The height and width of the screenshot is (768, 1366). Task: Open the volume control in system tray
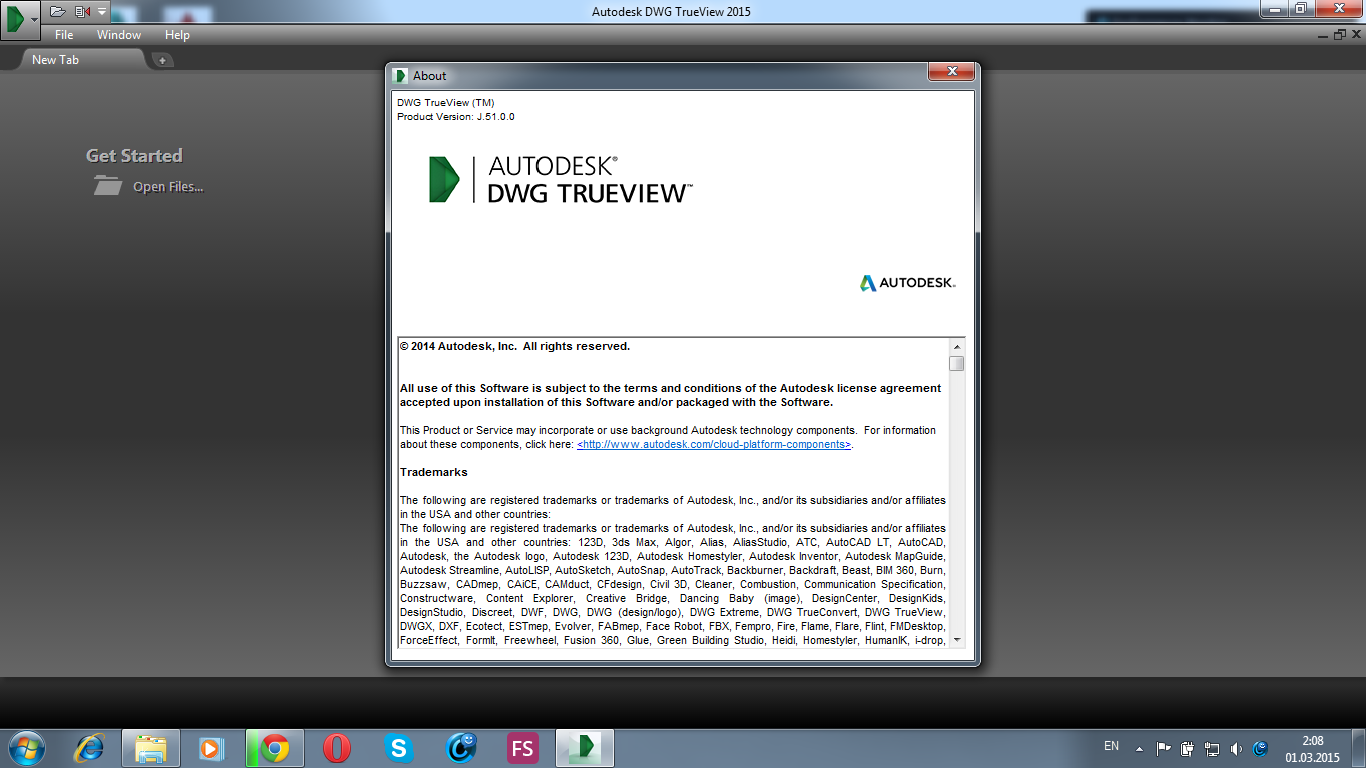[1236, 748]
